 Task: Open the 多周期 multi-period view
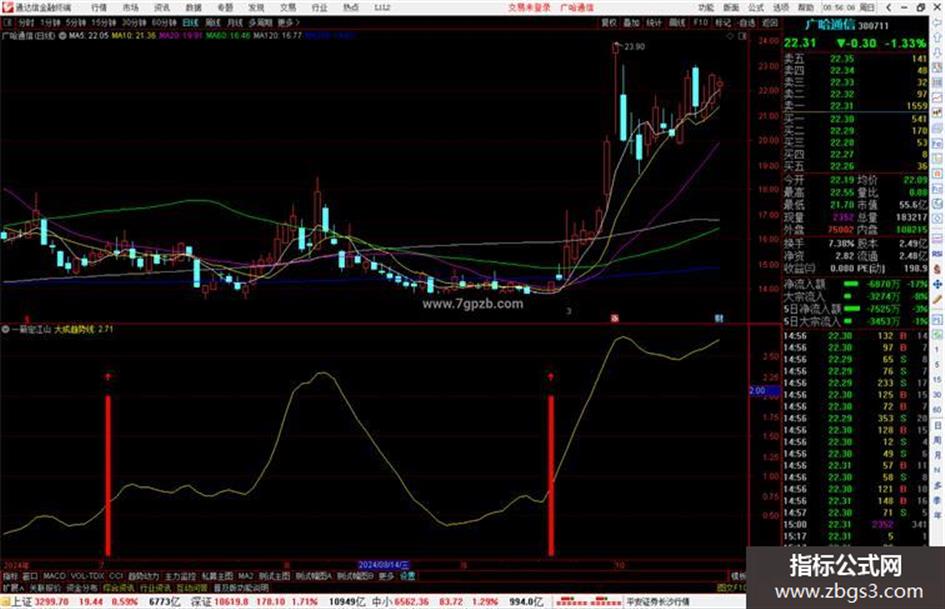pyautogui.click(x=260, y=22)
